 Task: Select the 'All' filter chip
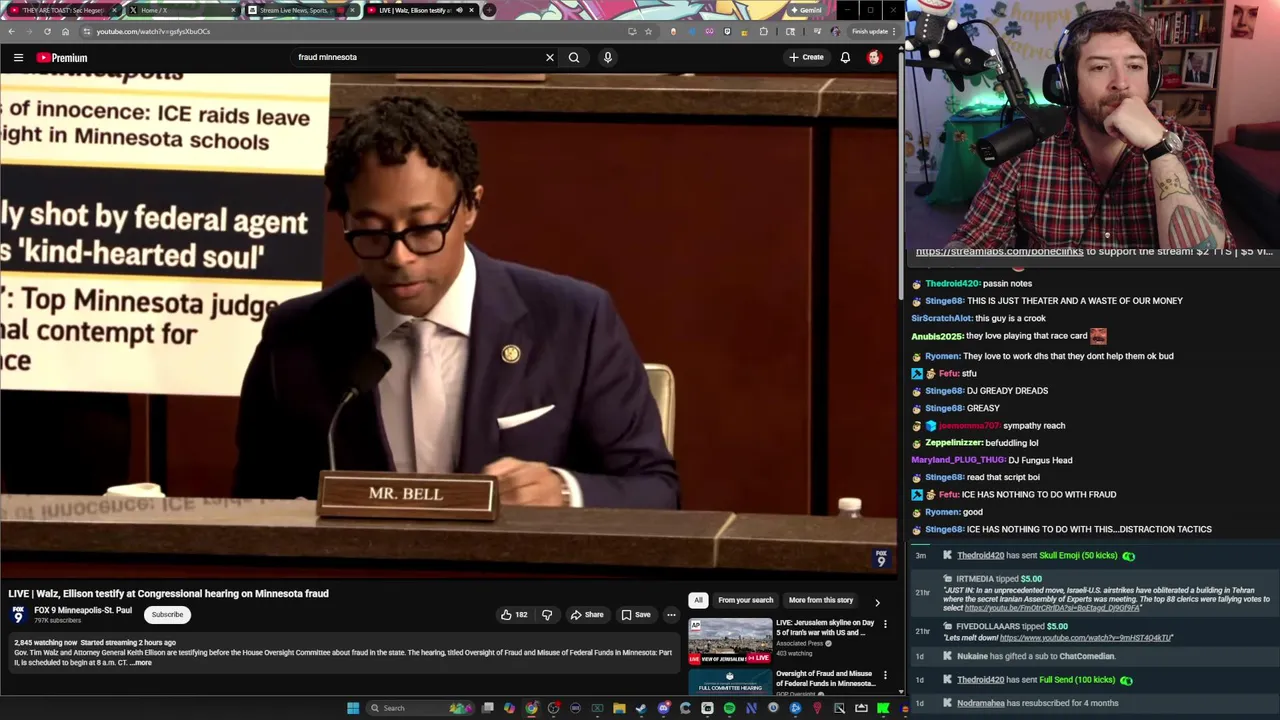click(698, 600)
